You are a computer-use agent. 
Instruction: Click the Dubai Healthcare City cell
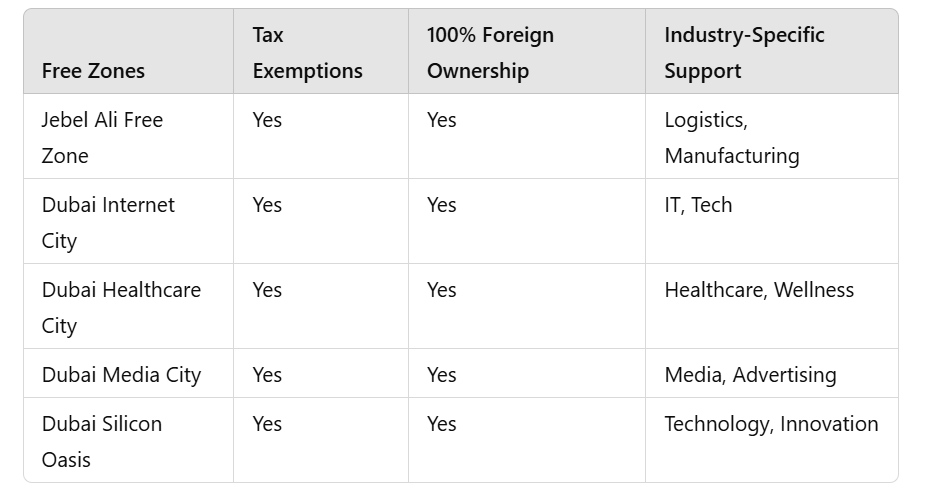(x=121, y=307)
